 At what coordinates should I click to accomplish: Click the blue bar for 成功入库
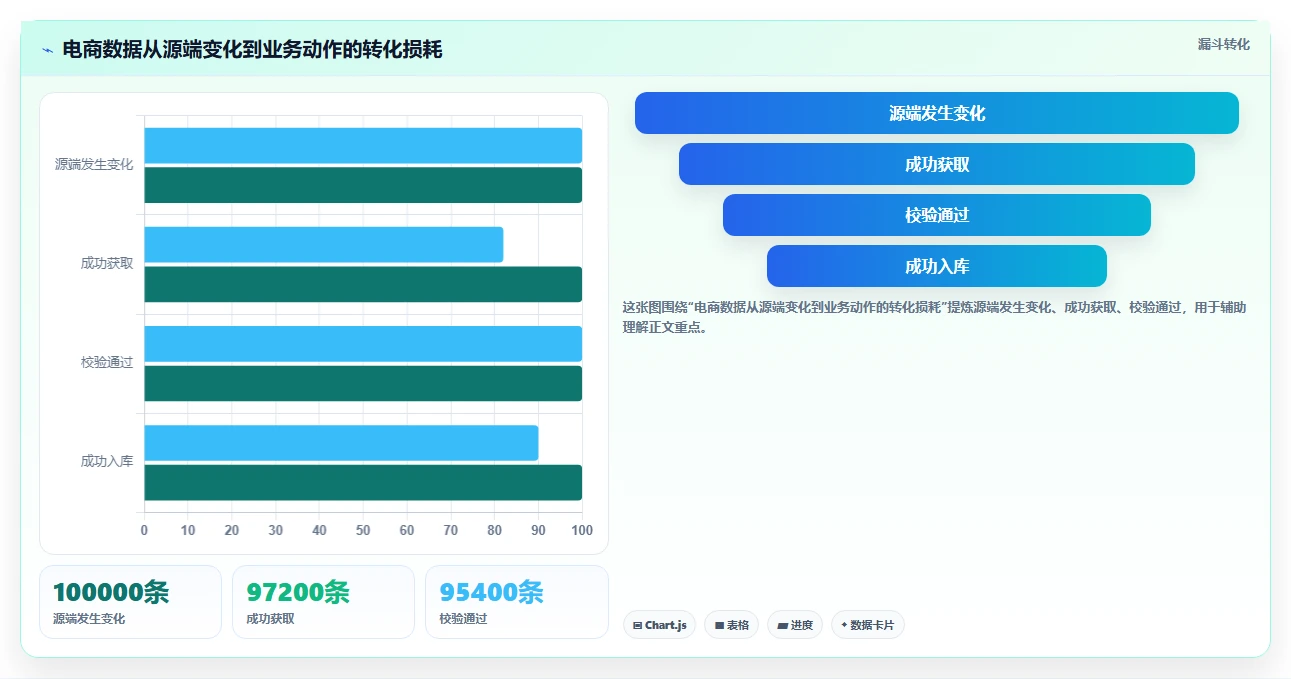point(341,443)
